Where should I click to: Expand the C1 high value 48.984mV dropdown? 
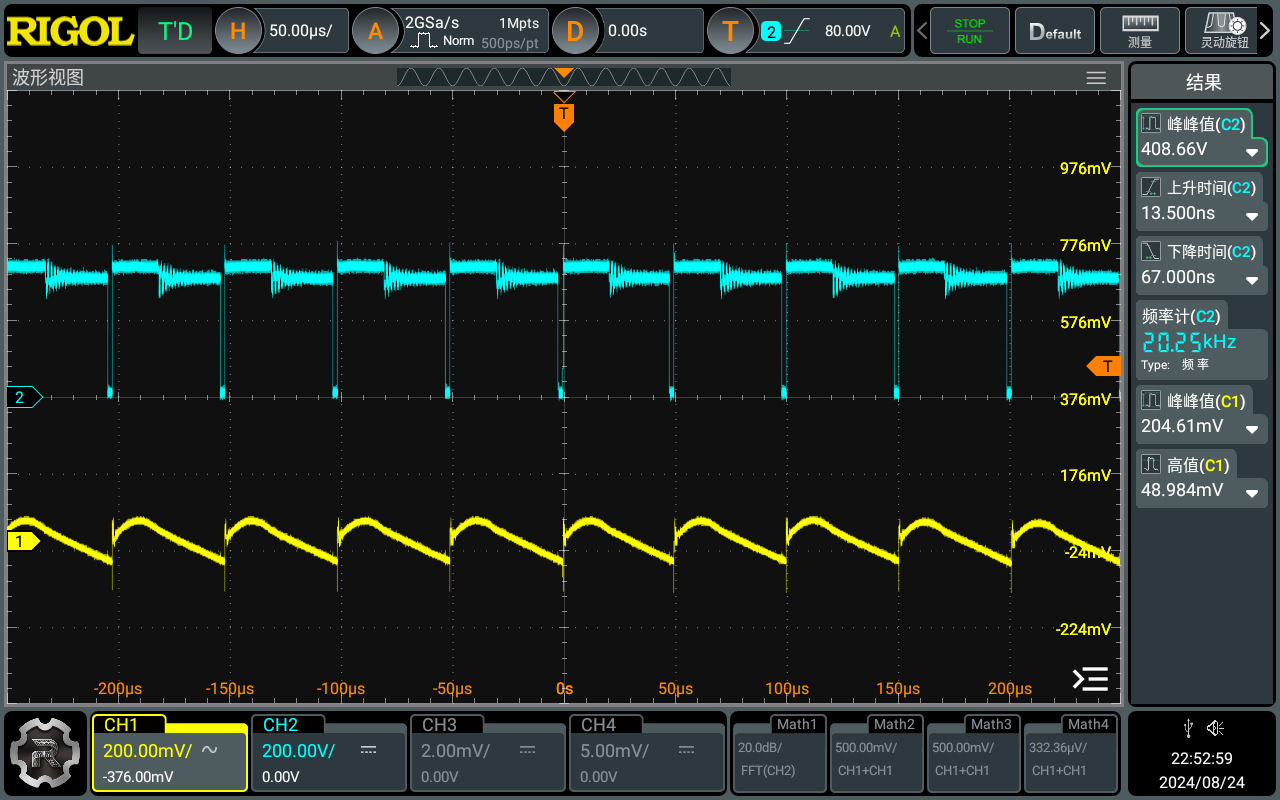(1251, 492)
